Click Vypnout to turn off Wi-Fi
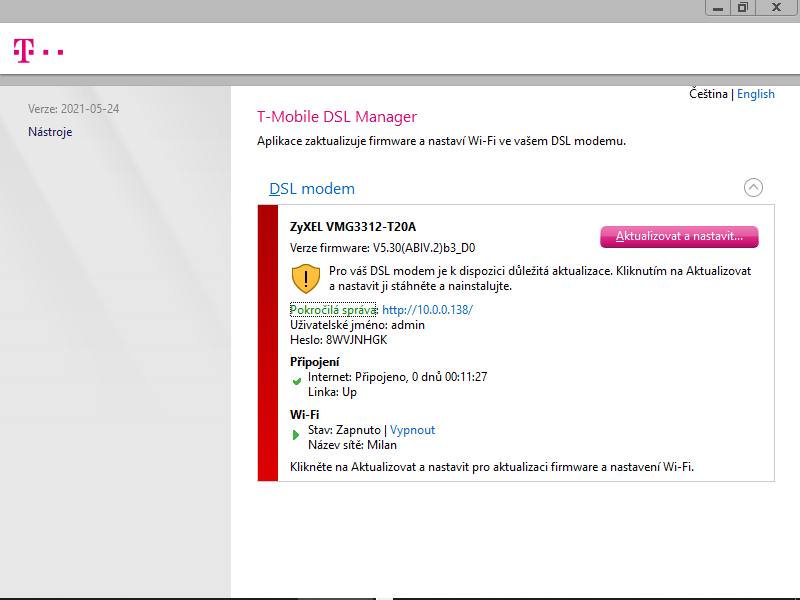The height and width of the screenshot is (600, 800). [x=412, y=430]
